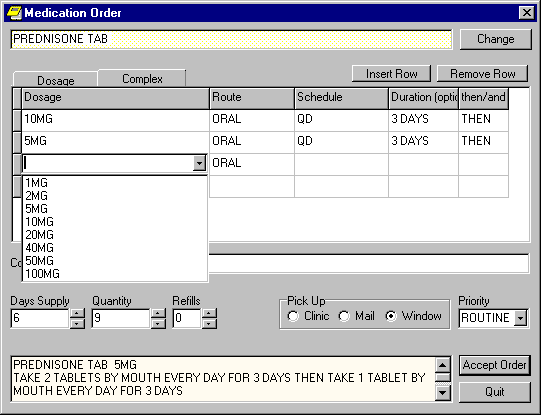
Task: Select Window pick up option
Action: pyautogui.click(x=391, y=316)
